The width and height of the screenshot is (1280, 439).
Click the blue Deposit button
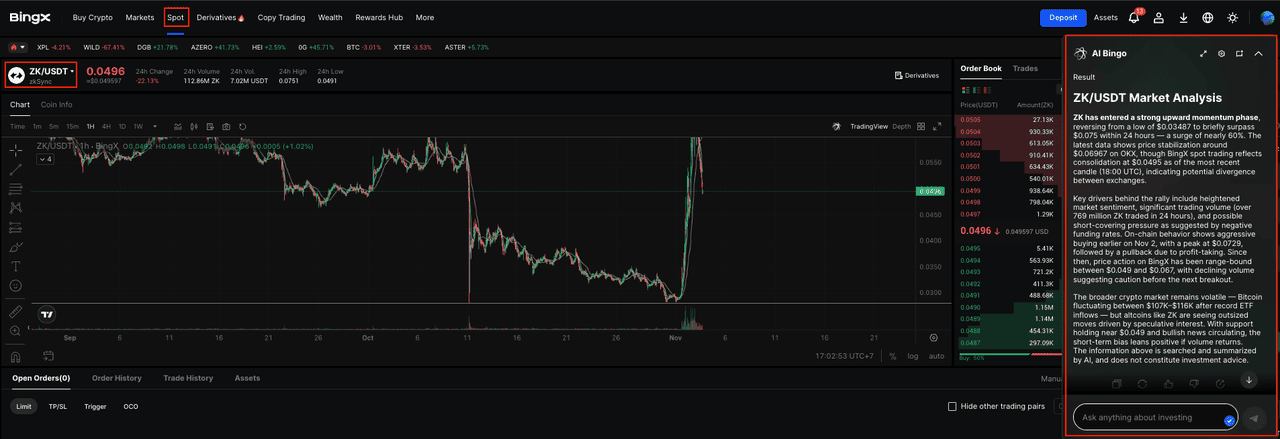1063,17
